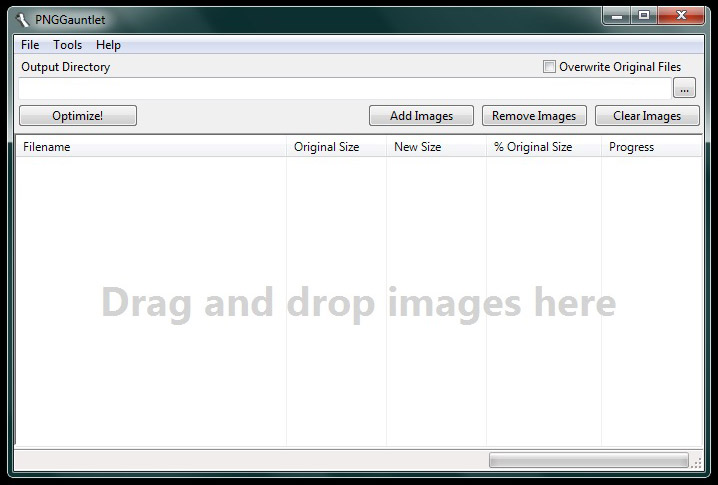Minimize the PNGGauntlet window
This screenshot has height=485, width=718.
pos(617,16)
